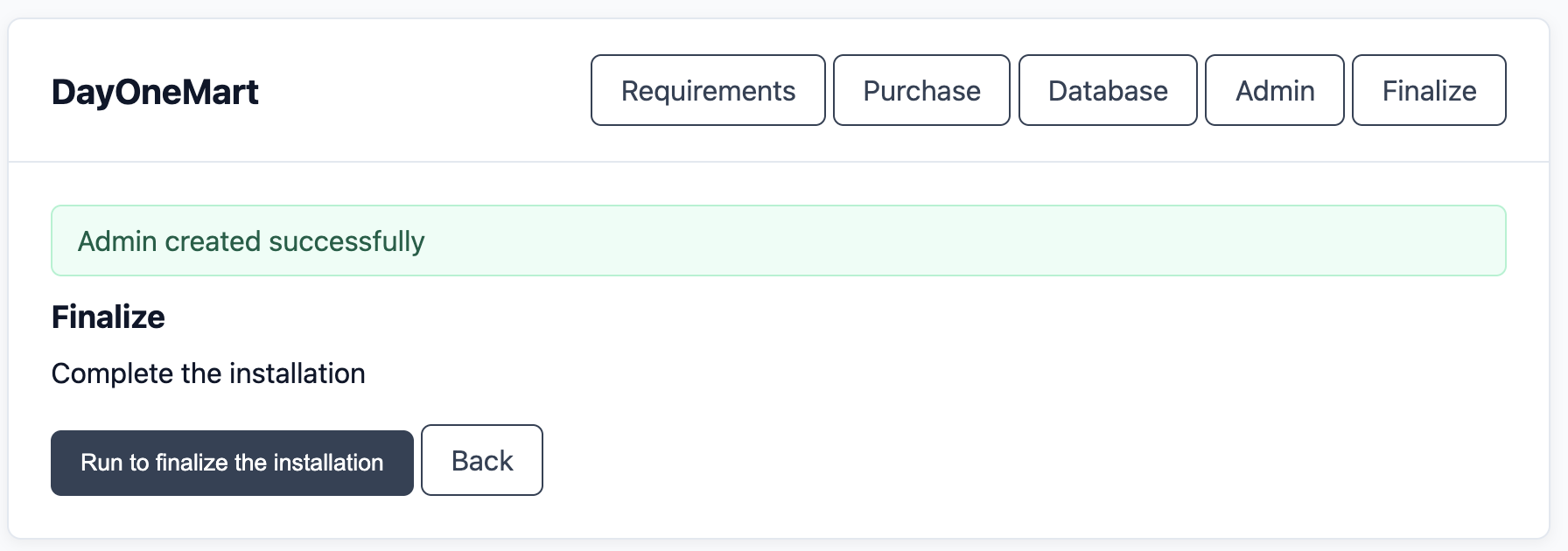1568x551 pixels.
Task: Revisit the Purchase configuration step
Action: coord(921,90)
